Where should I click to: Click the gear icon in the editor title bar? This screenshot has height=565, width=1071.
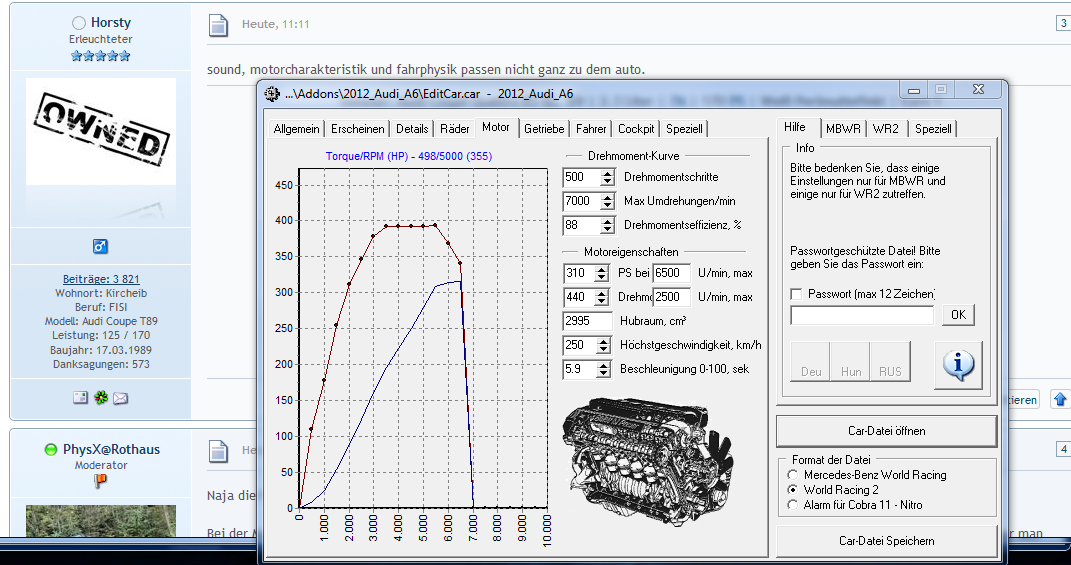[272, 94]
